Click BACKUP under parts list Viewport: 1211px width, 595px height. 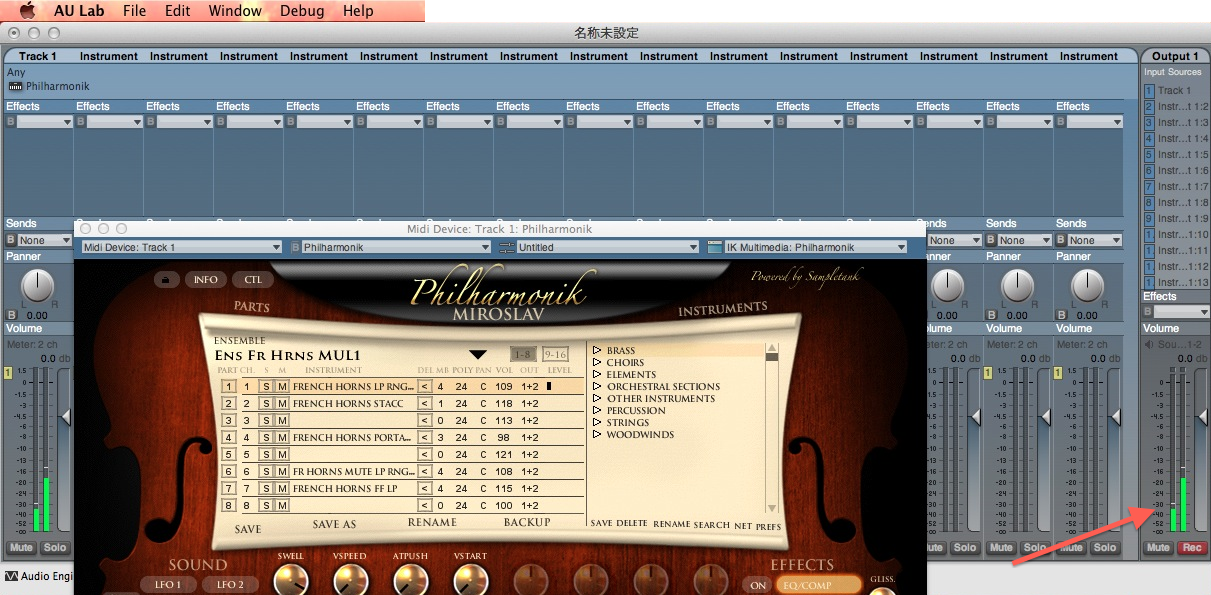527,523
